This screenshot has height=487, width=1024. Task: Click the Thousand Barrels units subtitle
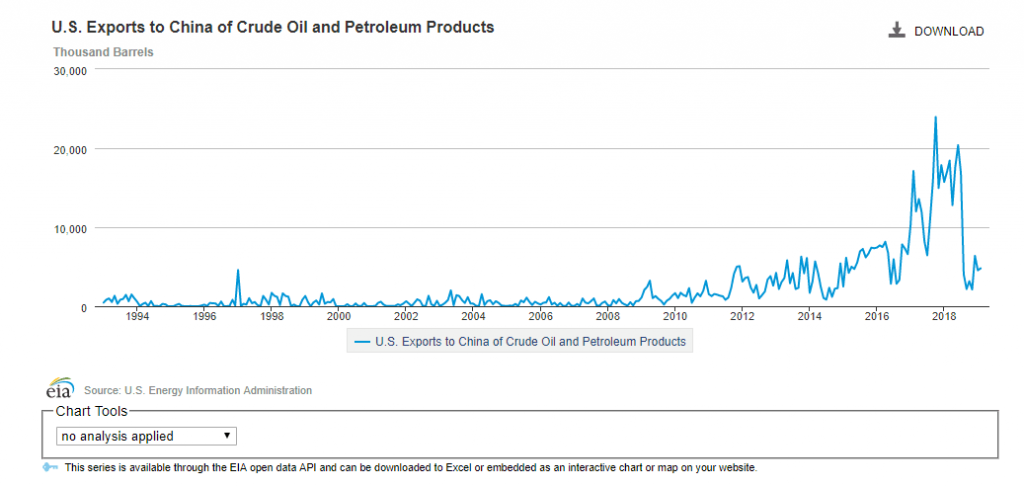click(x=103, y=51)
